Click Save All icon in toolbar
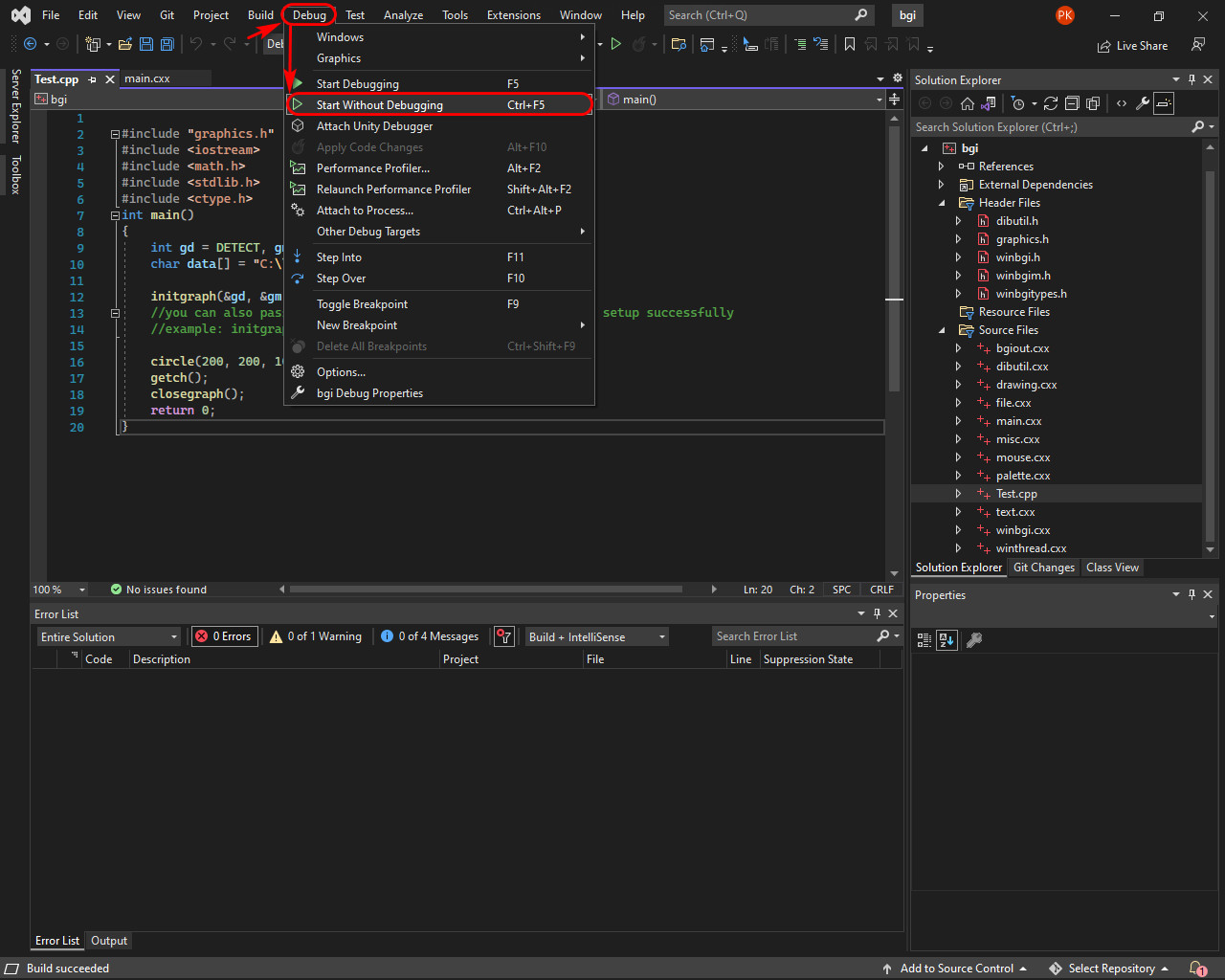1225x980 pixels. click(x=167, y=44)
